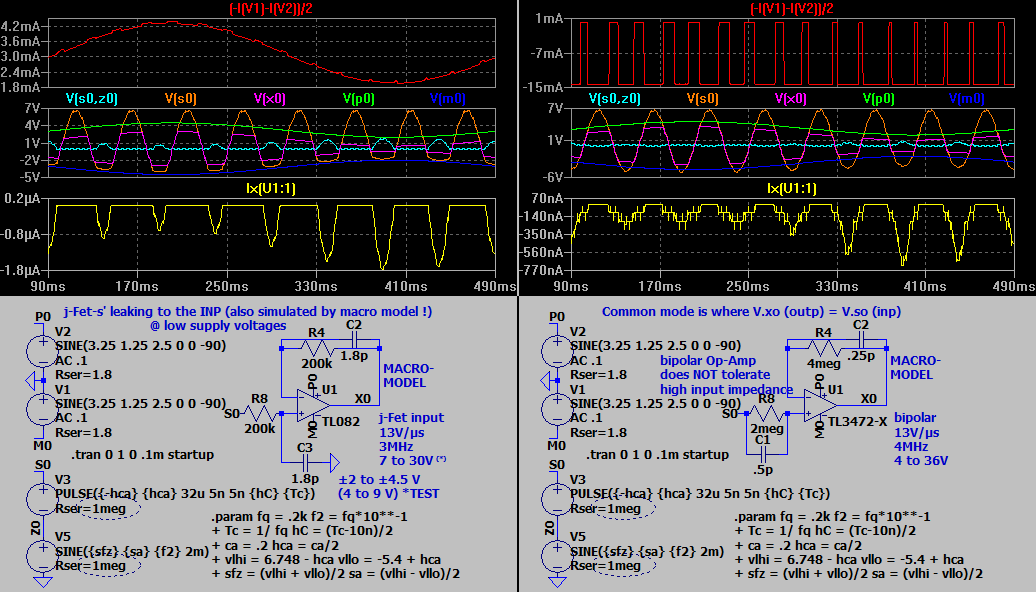The height and width of the screenshot is (592, 1036).
Task: Select the magenta V(x0) trace label in left plot
Action: (277, 98)
